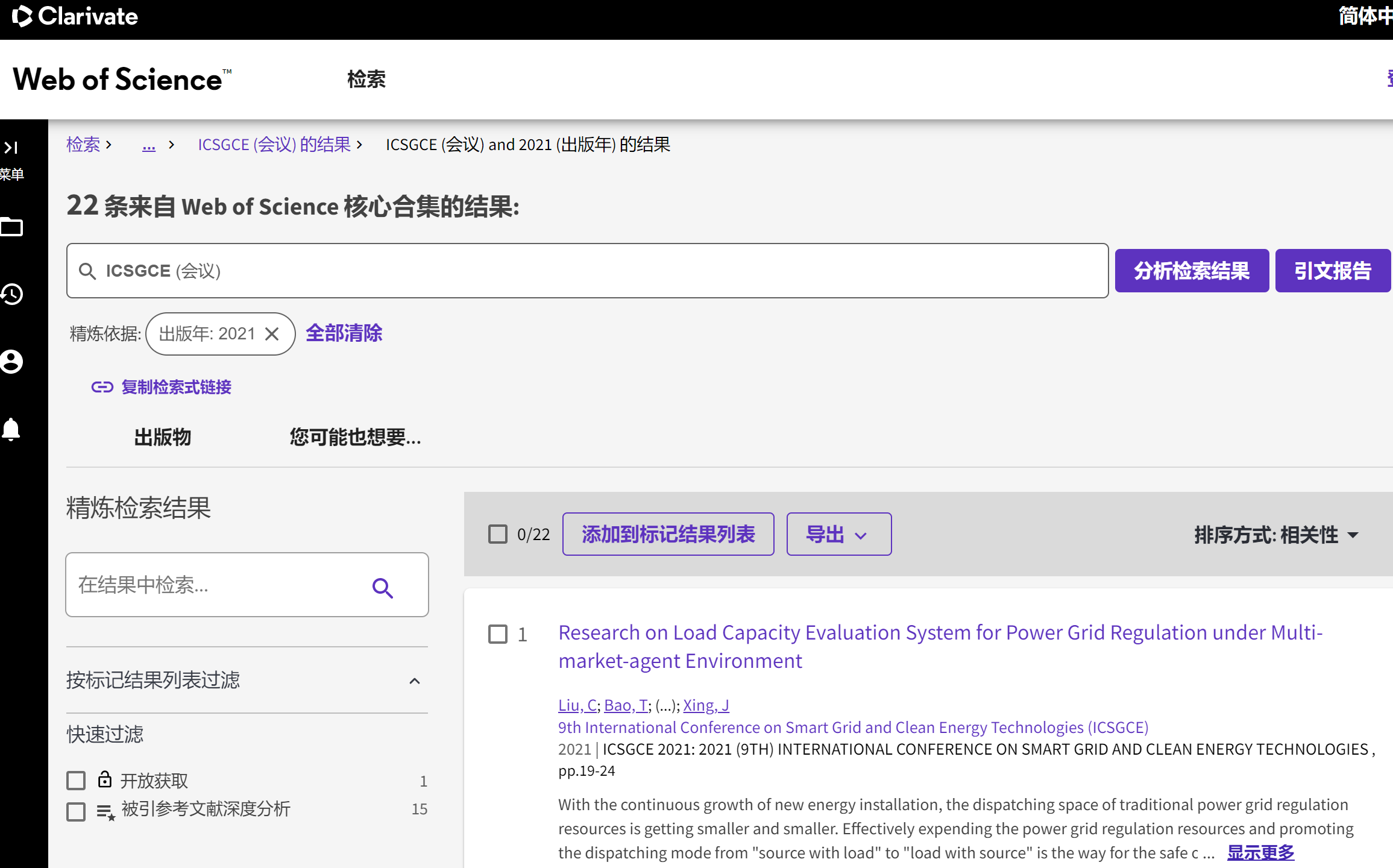Click 分析检索结果 button
The width and height of the screenshot is (1393, 868).
tap(1192, 271)
